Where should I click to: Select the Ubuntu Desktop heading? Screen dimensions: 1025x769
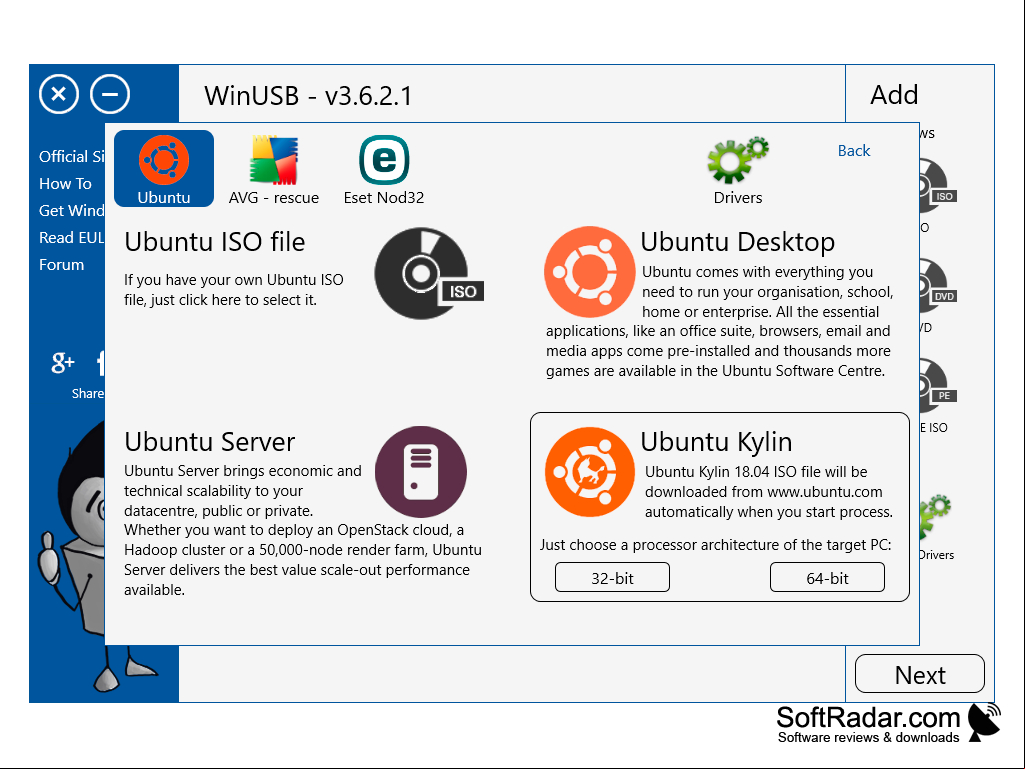coord(737,242)
